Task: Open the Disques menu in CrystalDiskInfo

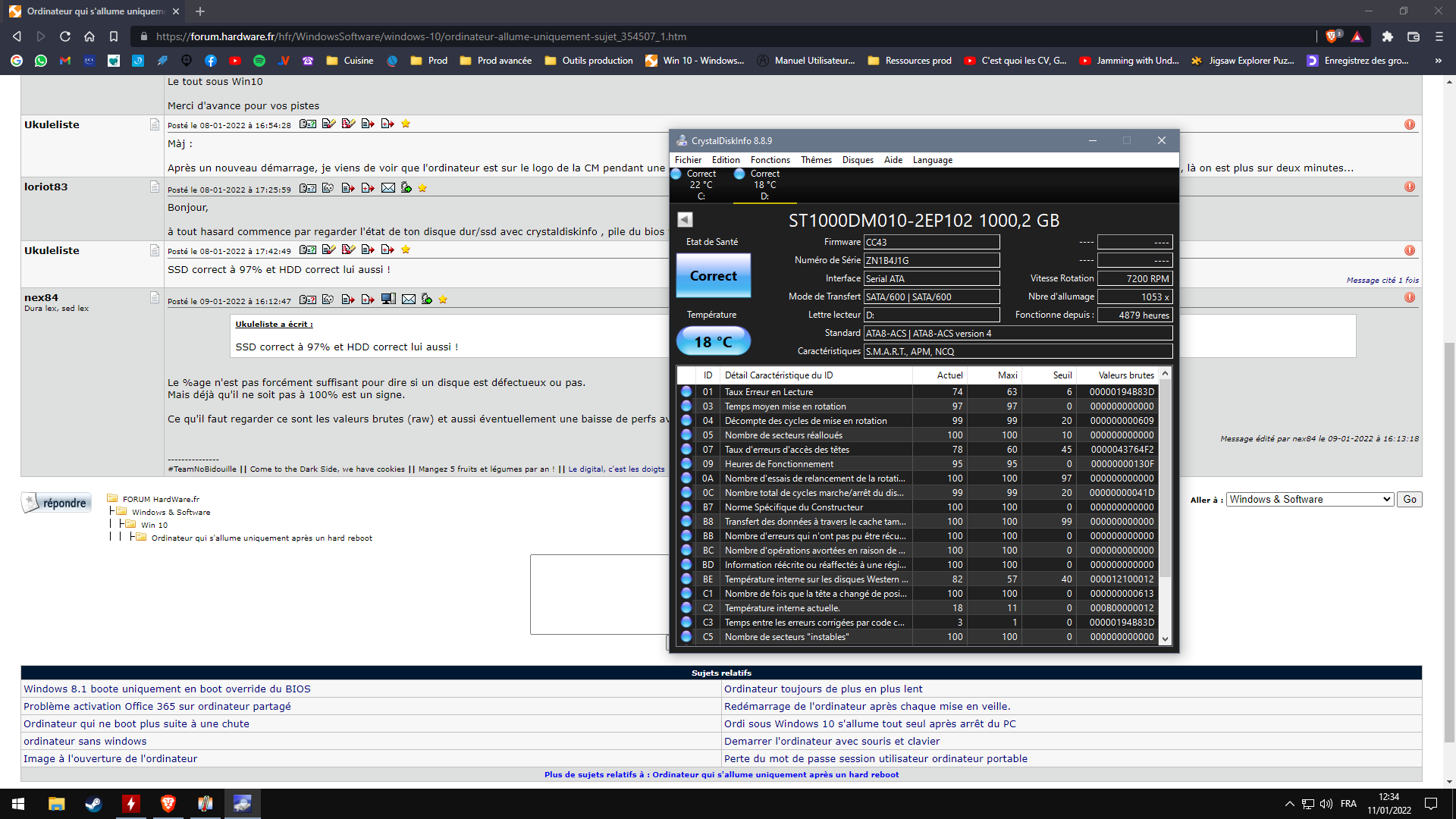Action: 858,160
